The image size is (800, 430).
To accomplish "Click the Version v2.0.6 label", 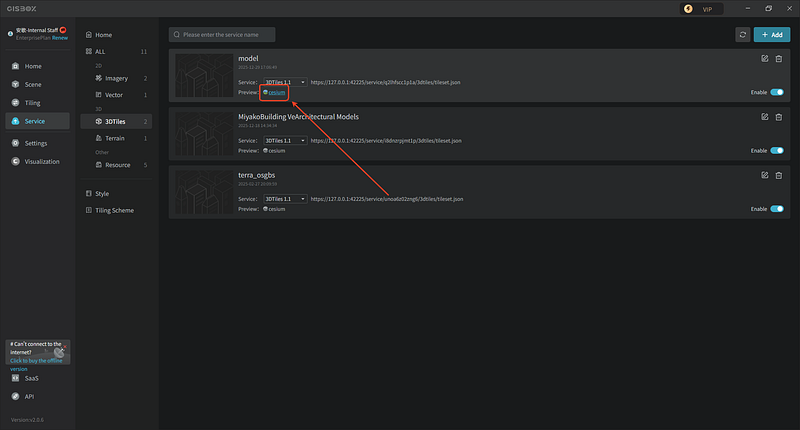I will click(x=27, y=420).
